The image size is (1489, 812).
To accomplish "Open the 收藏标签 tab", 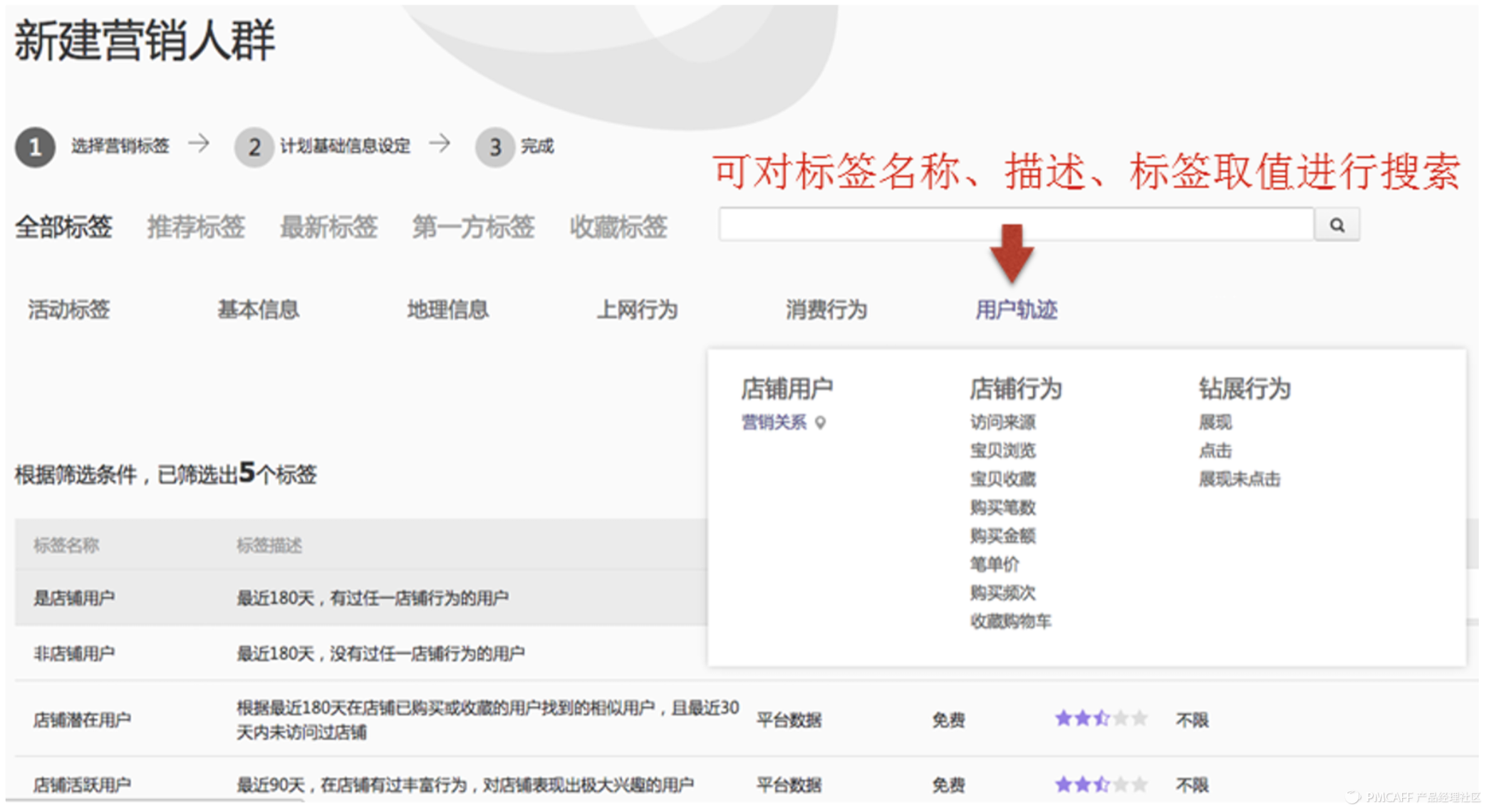I will tap(618, 227).
